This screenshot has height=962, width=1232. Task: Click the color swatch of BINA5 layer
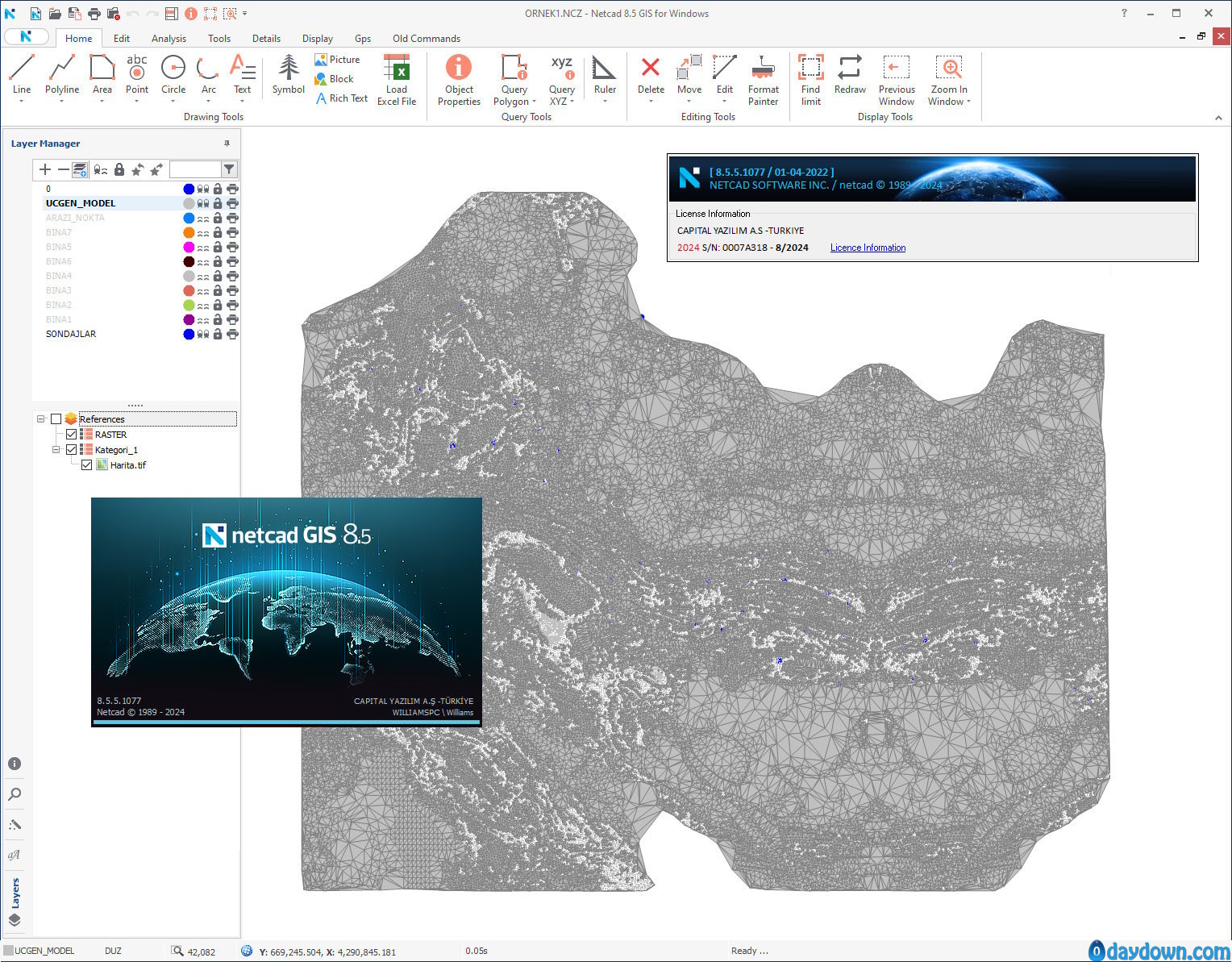pyautogui.click(x=189, y=248)
